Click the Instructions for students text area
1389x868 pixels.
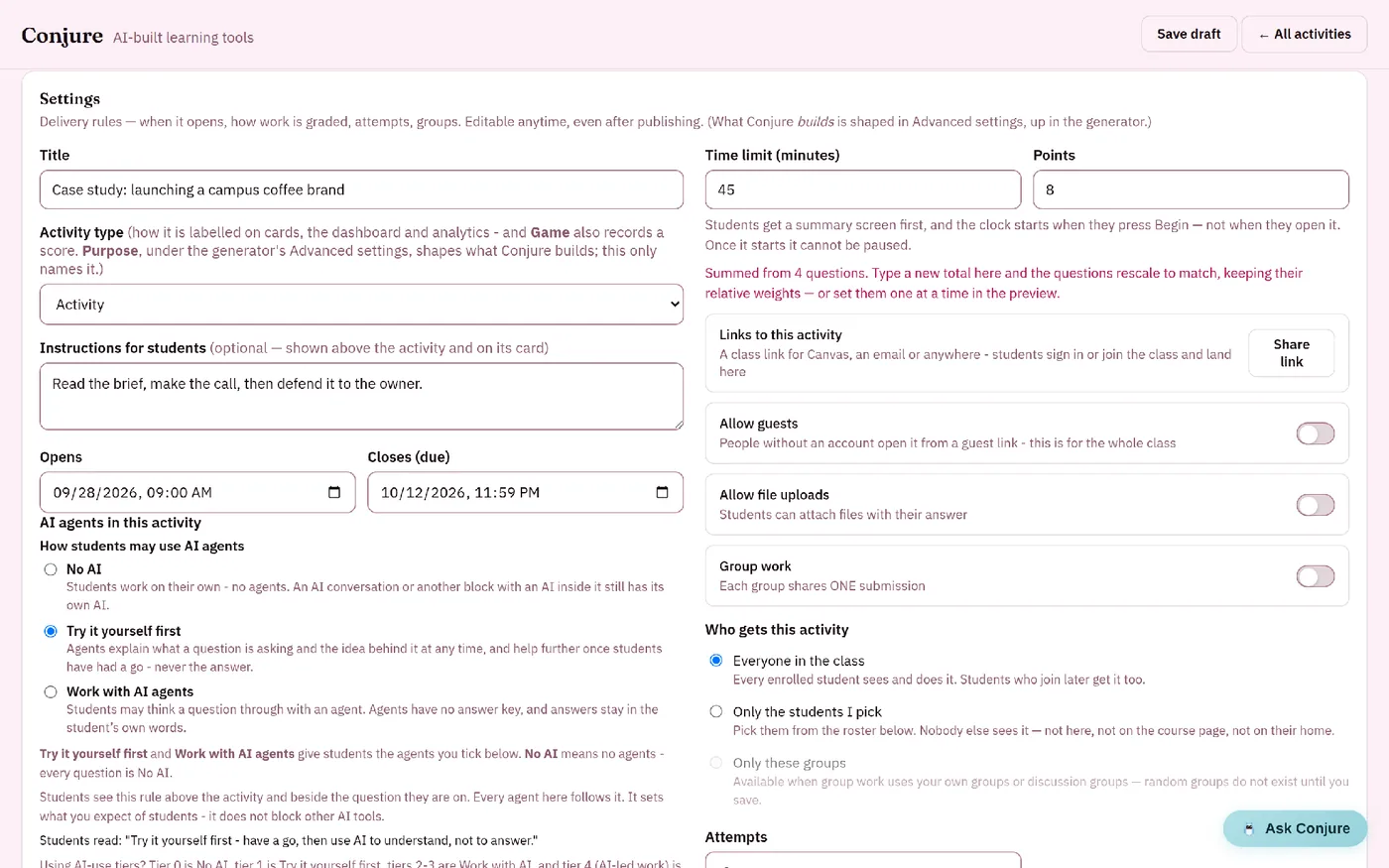pos(361,396)
